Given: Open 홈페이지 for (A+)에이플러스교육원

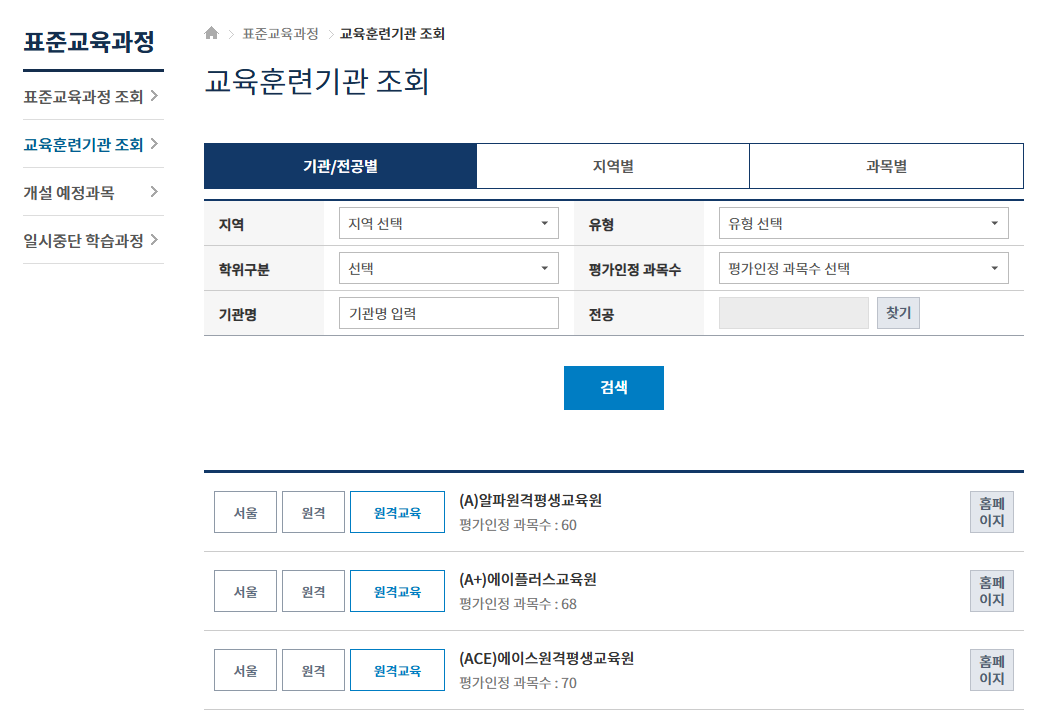Looking at the screenshot, I should pos(992,591).
